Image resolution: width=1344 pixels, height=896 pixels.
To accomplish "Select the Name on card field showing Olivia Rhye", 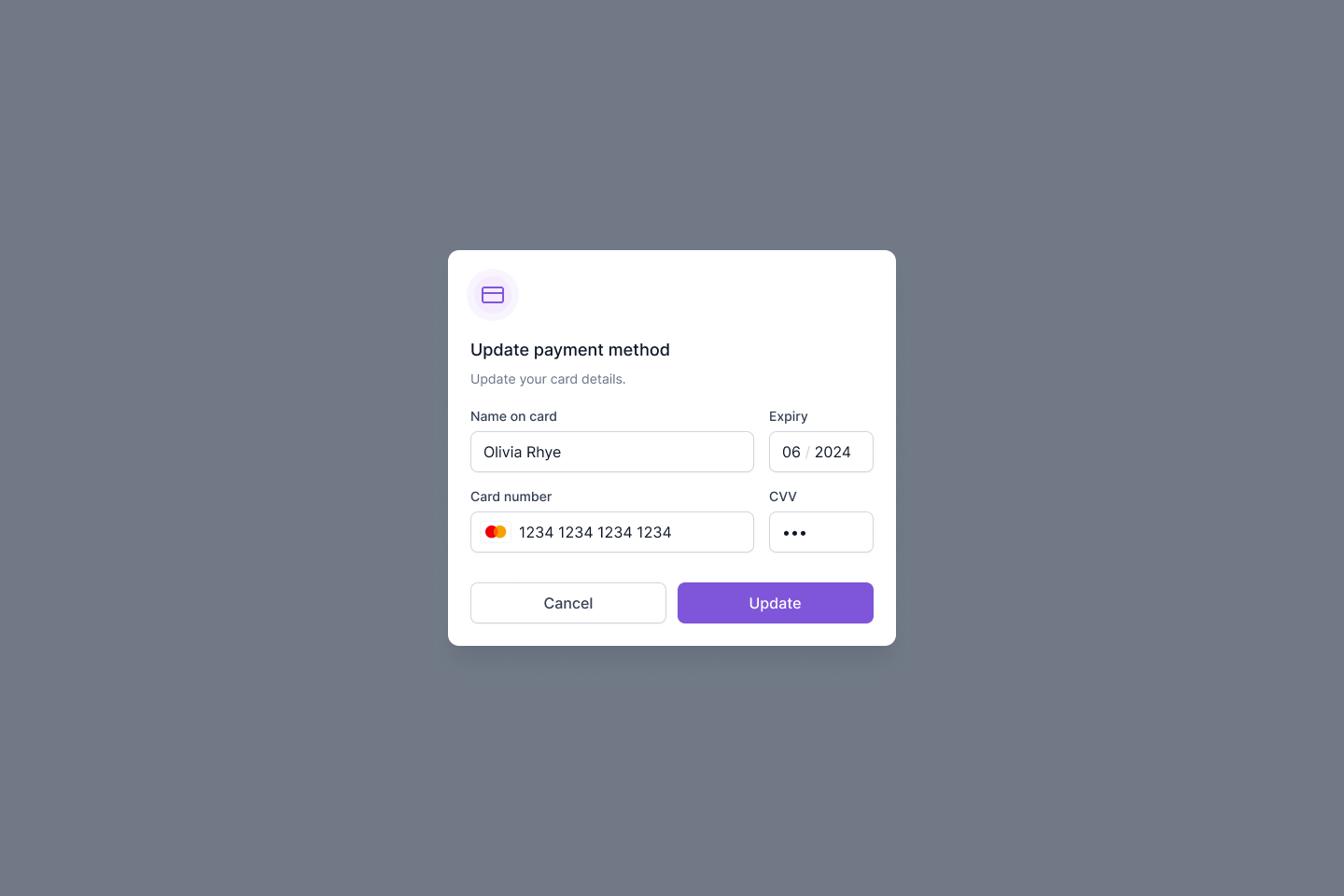I will pyautogui.click(x=612, y=452).
